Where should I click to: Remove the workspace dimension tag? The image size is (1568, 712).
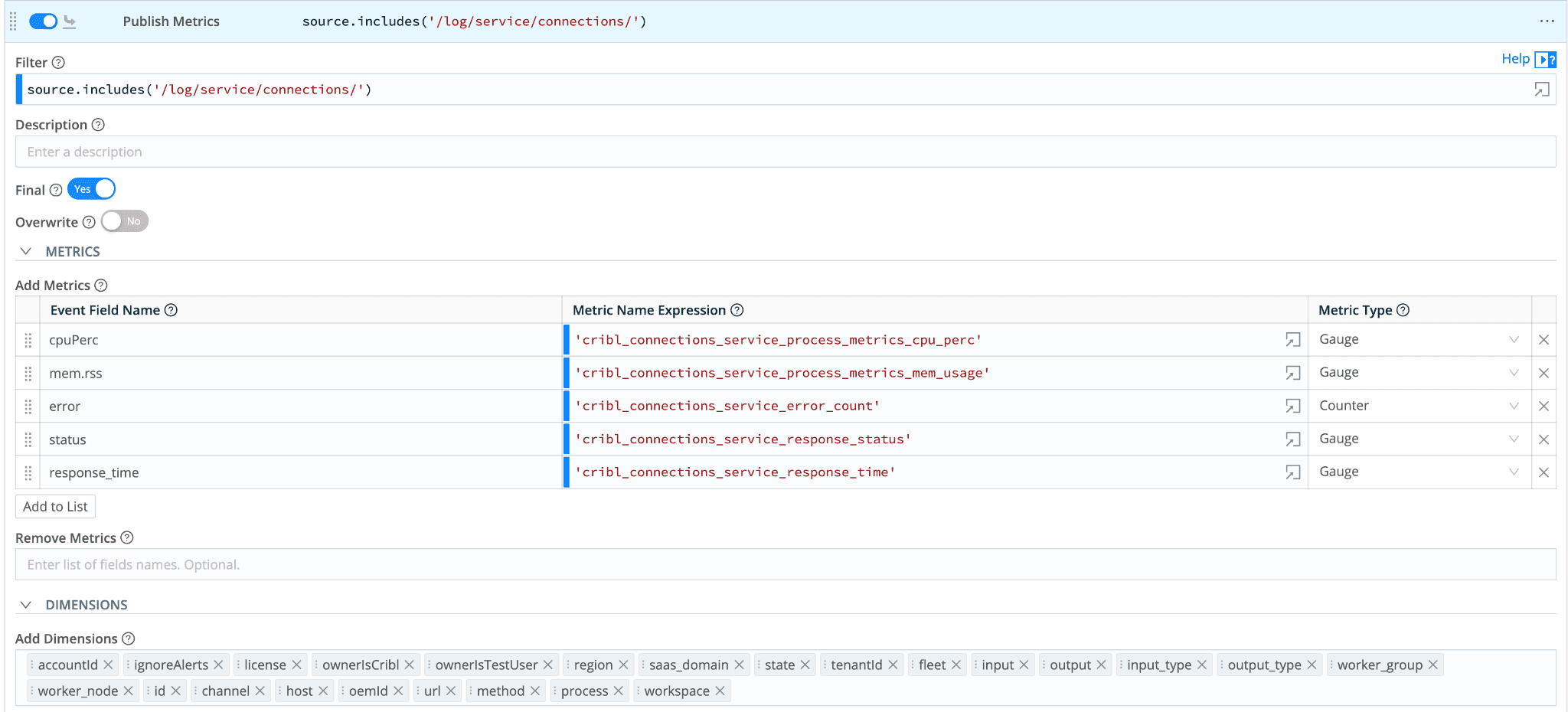point(720,691)
